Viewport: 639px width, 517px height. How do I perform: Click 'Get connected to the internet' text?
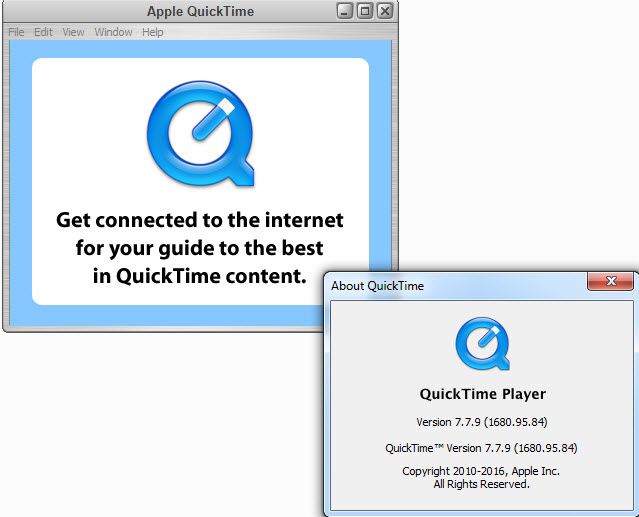200,220
